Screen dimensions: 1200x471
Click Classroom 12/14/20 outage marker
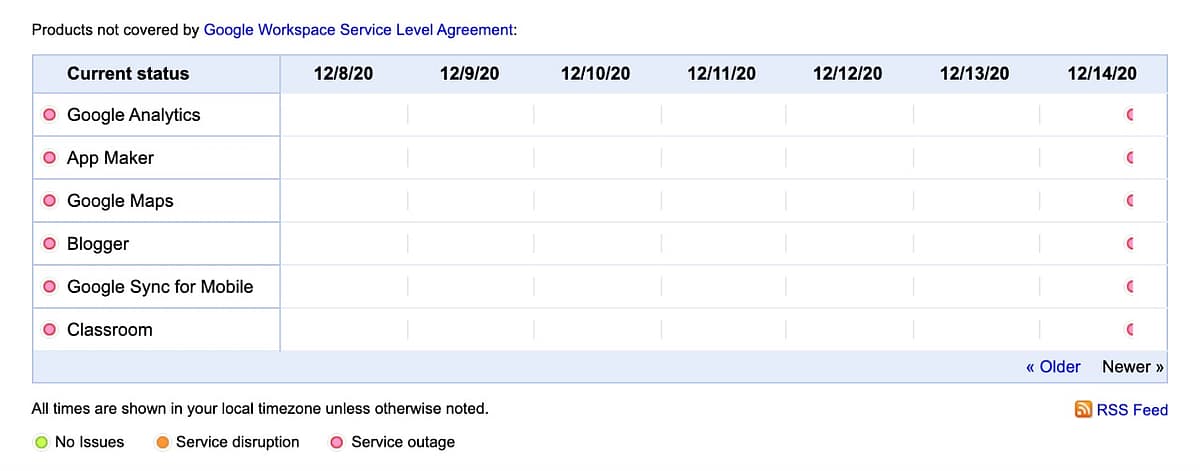click(x=1130, y=330)
